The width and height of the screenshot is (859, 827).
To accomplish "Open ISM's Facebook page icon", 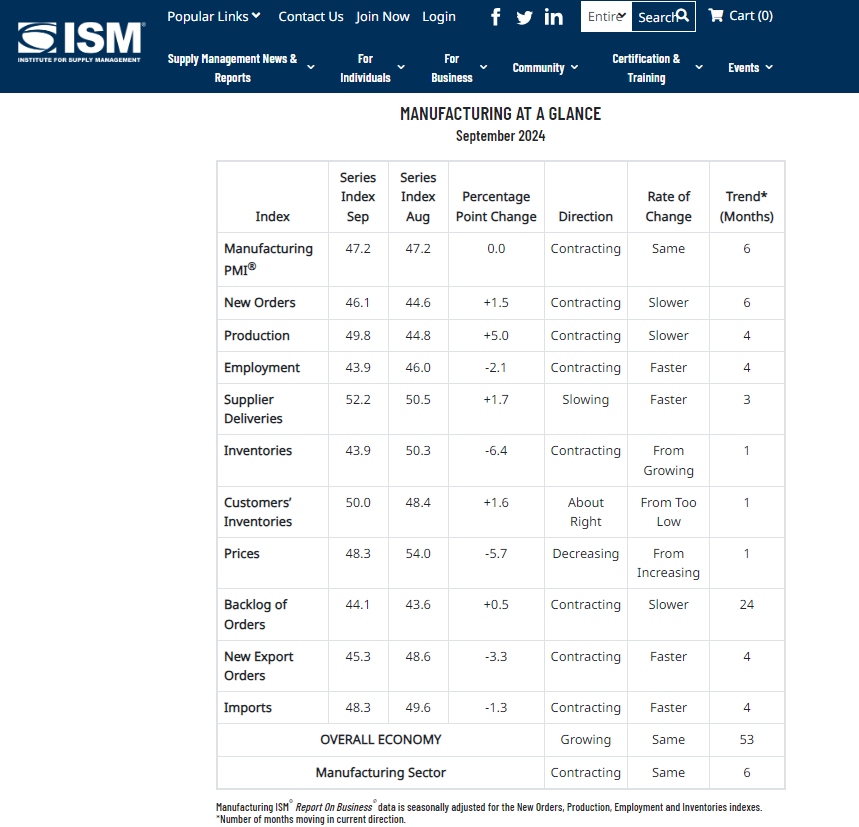I will point(496,17).
